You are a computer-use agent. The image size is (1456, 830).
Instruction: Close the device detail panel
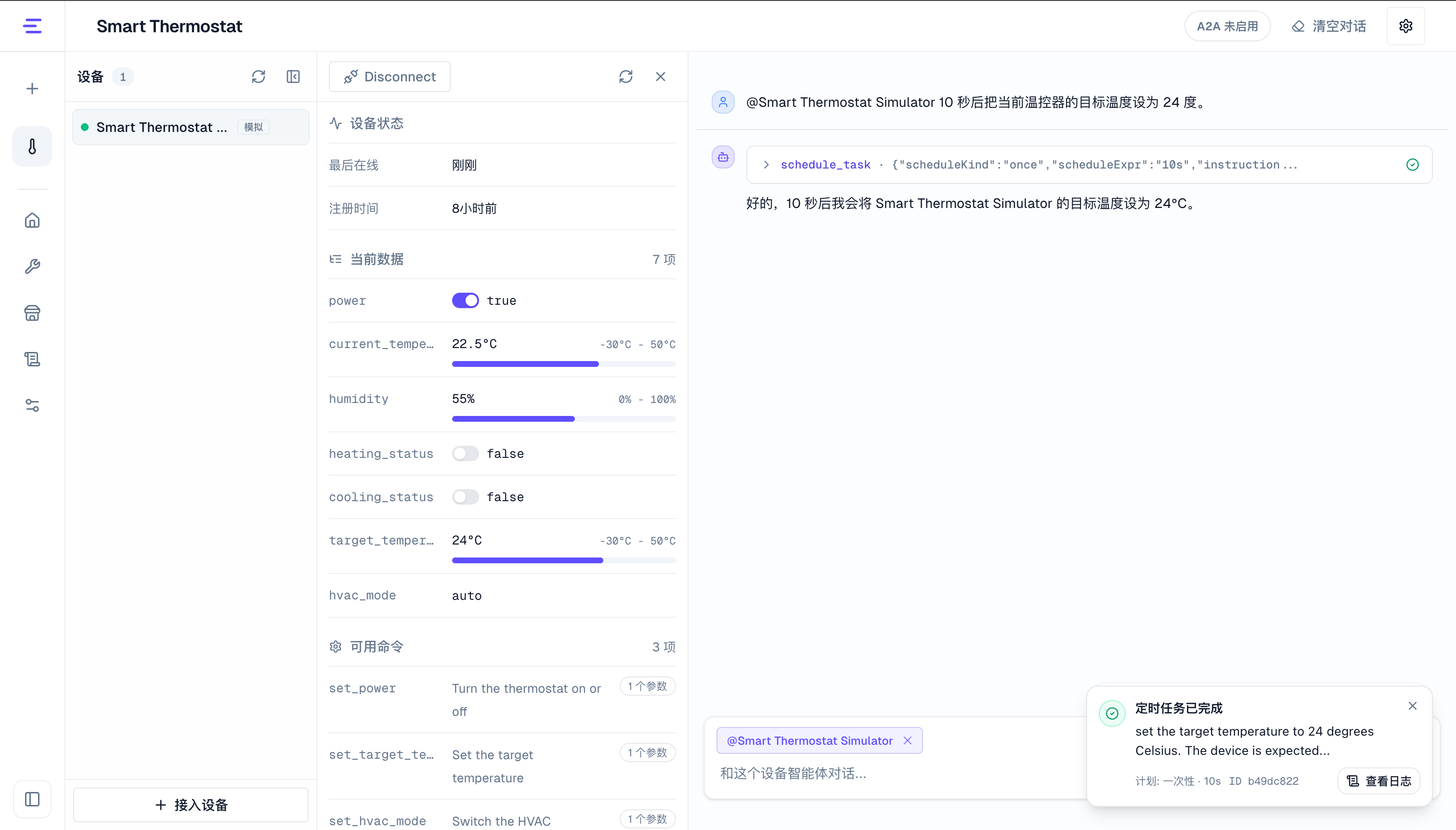(660, 77)
